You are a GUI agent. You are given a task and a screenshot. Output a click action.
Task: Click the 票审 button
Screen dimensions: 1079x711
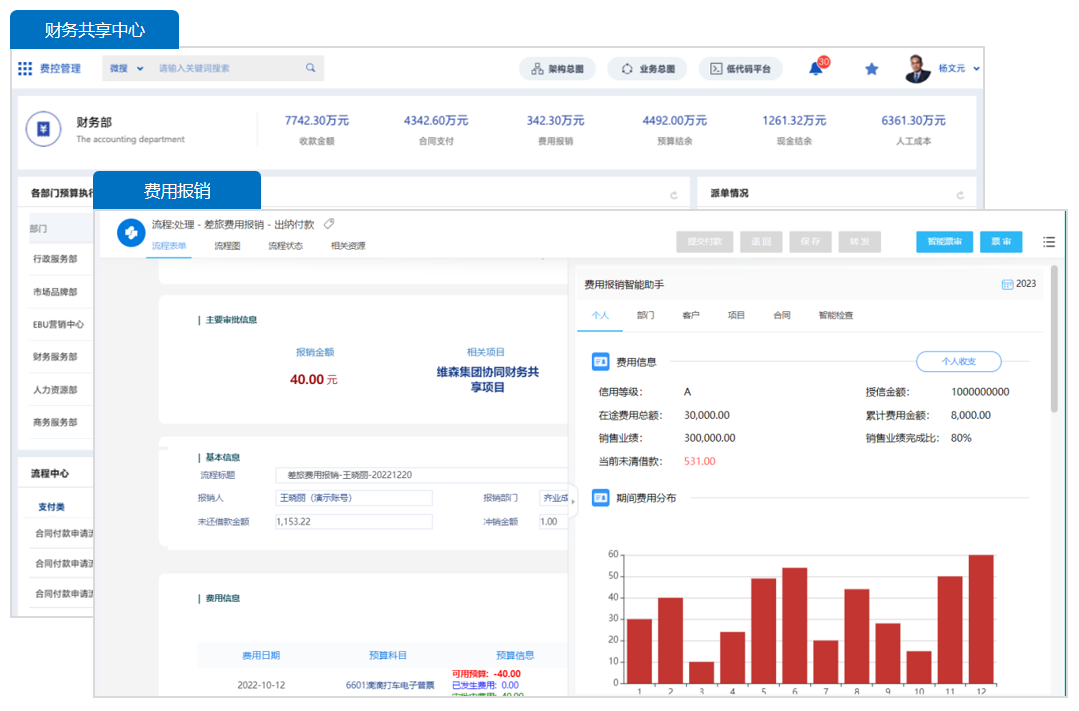coord(1001,242)
